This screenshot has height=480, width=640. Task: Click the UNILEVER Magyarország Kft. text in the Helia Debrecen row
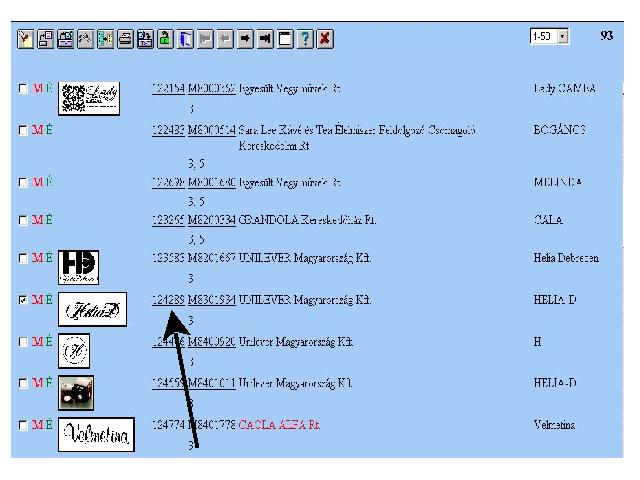(304, 258)
